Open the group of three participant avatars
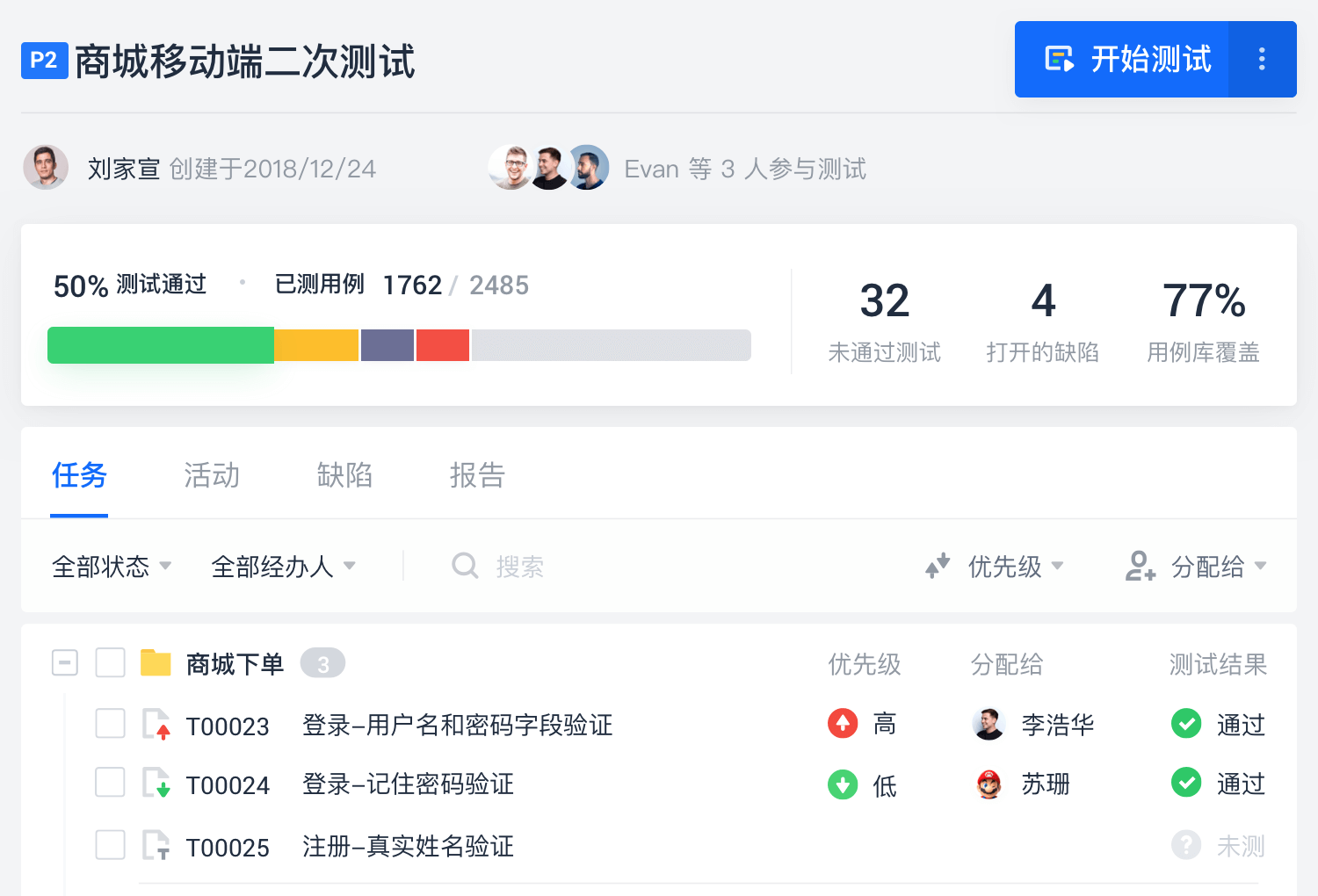Viewport: 1318px width, 896px height. pos(549,167)
